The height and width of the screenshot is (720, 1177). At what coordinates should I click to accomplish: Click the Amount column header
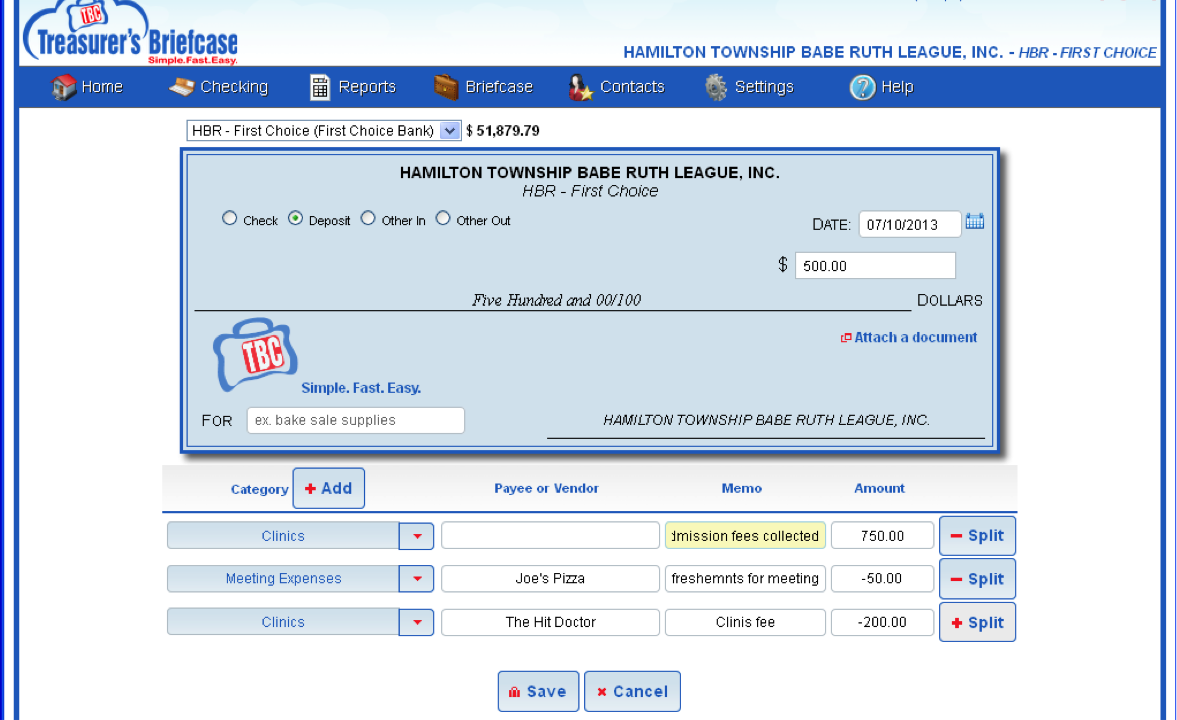tap(879, 488)
